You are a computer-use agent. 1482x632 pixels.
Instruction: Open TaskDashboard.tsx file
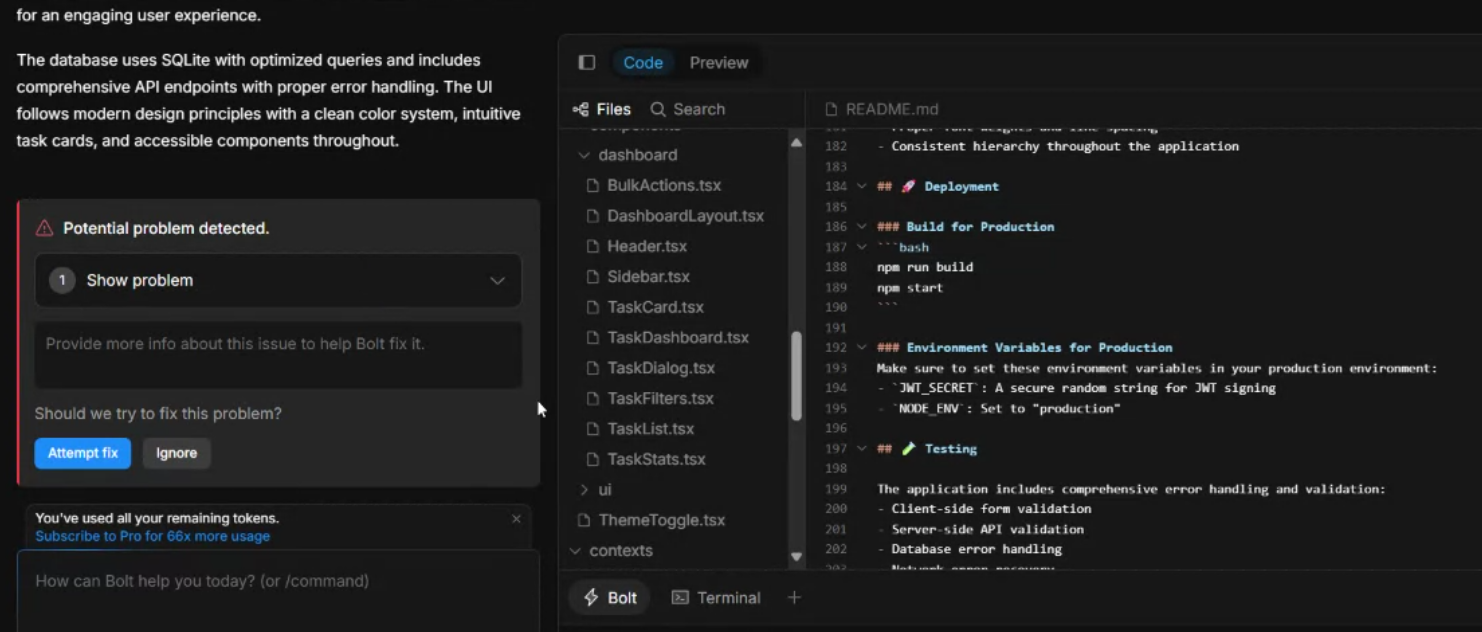pos(678,337)
